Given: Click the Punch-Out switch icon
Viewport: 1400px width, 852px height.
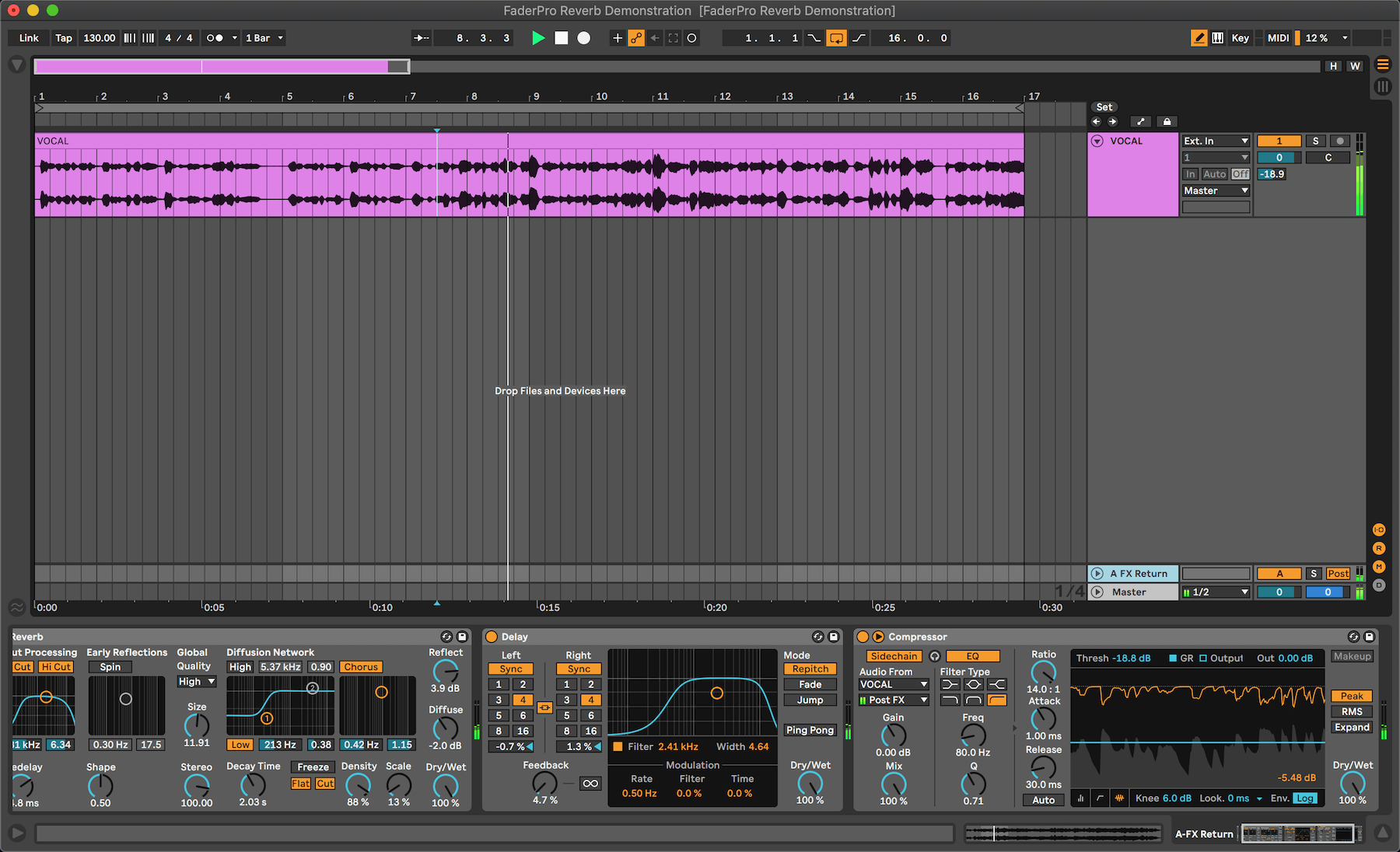Looking at the screenshot, I should (859, 38).
